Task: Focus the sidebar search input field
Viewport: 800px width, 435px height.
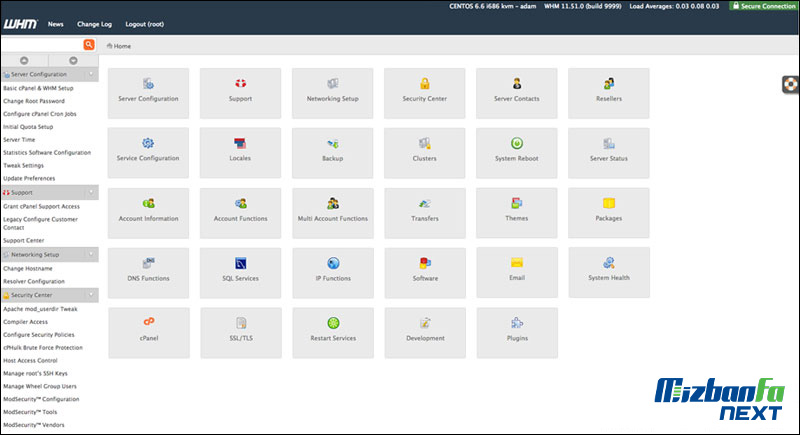Action: pos(40,45)
